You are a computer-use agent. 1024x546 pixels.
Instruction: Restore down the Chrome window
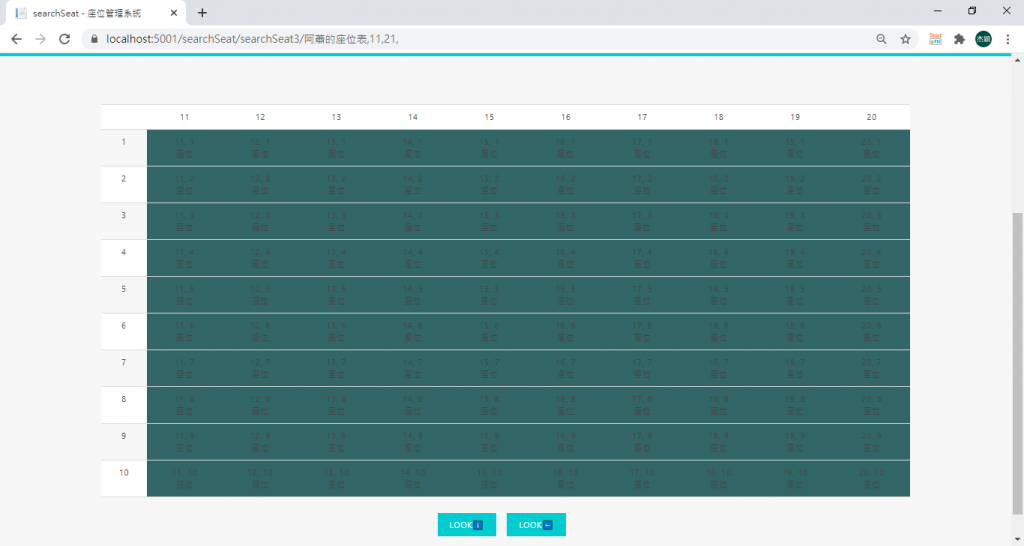(972, 10)
